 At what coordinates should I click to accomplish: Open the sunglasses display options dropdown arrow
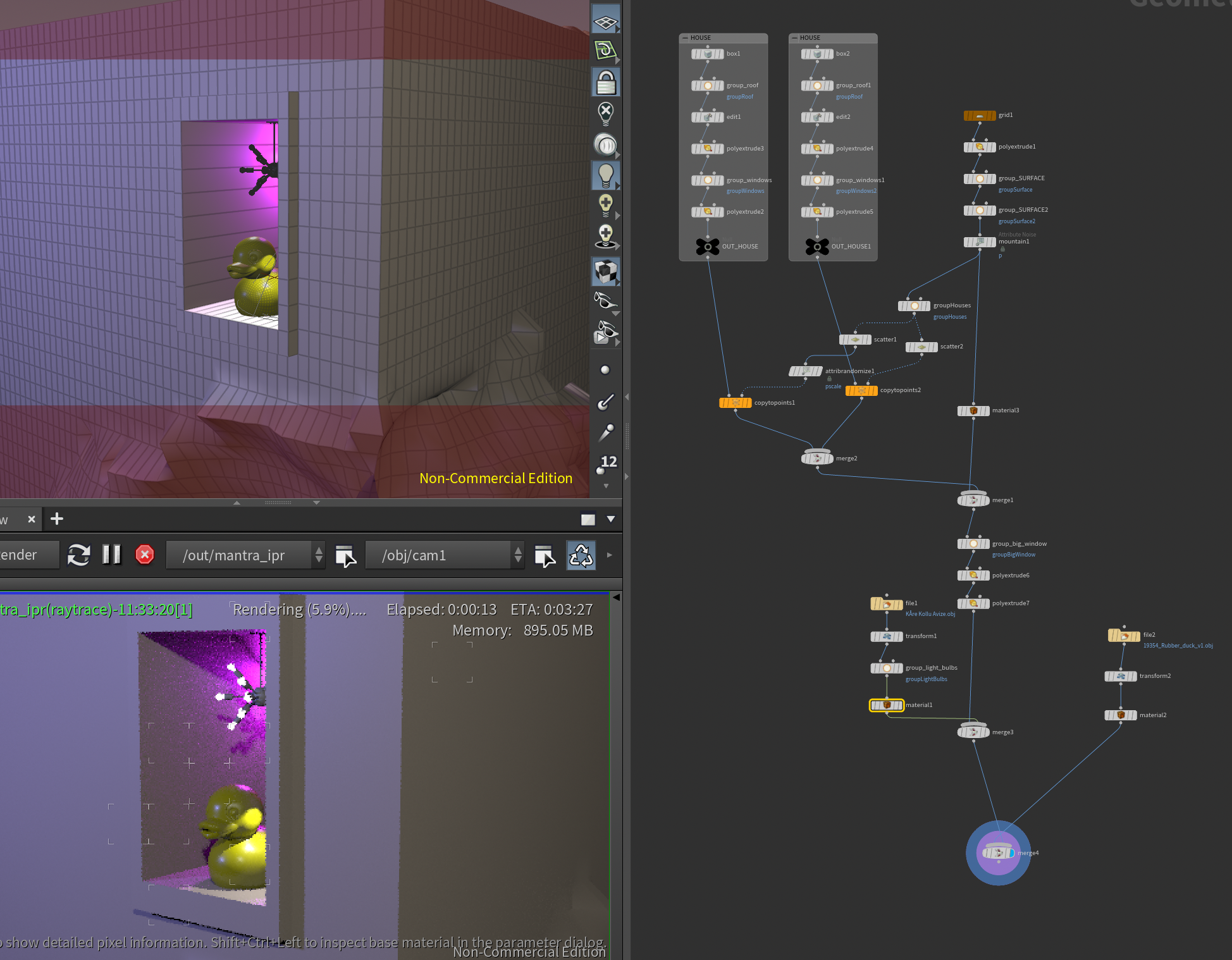point(615,314)
